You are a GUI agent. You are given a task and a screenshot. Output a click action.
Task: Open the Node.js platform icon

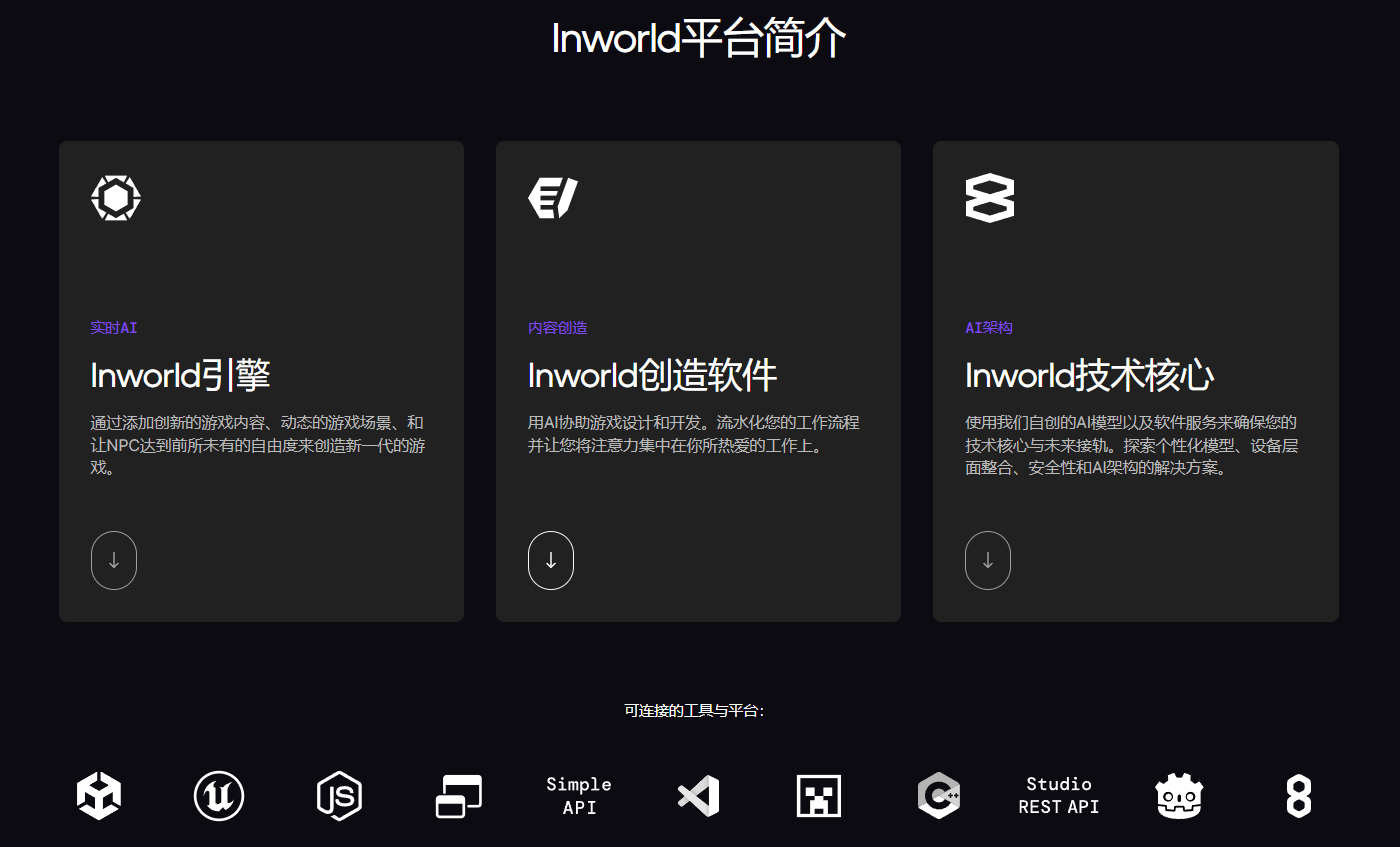338,796
